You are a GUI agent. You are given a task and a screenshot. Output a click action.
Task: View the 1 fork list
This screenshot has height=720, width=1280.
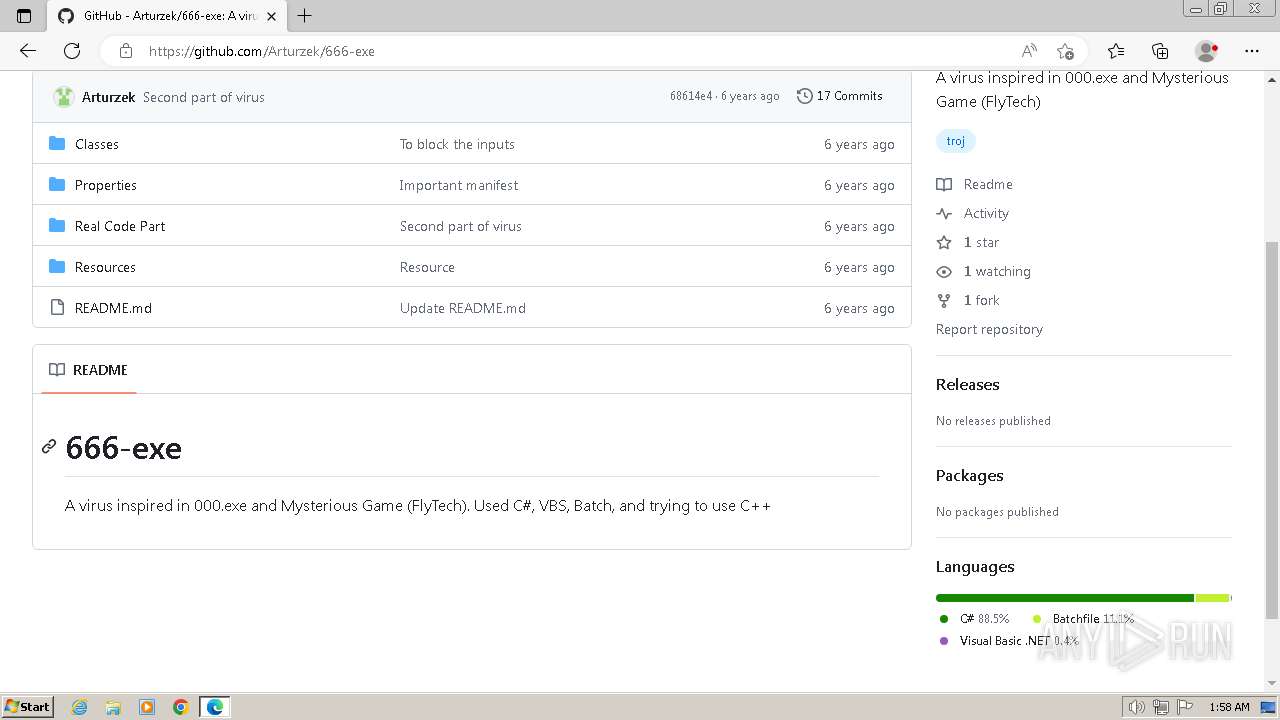tap(968, 300)
